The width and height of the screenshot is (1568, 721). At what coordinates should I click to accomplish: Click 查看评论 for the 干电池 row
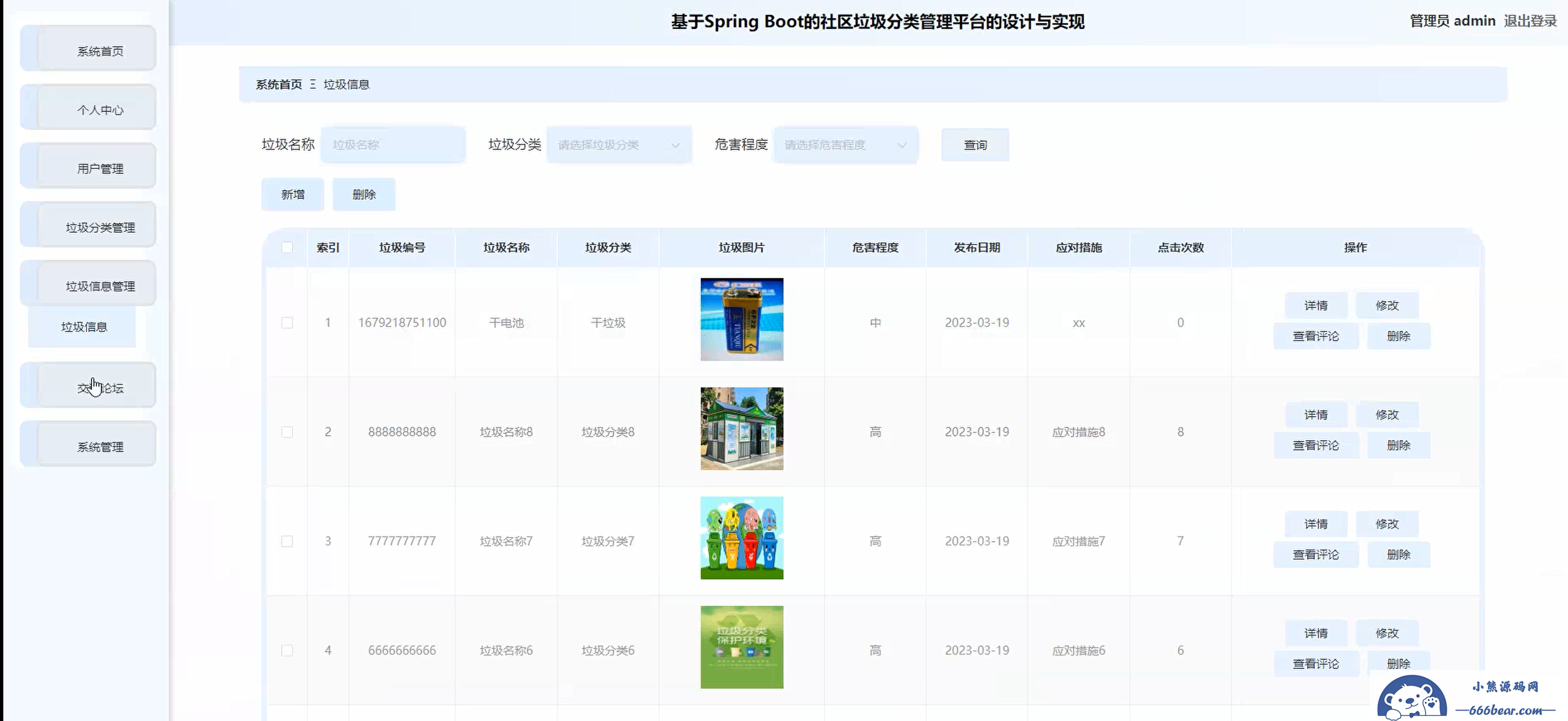point(1315,336)
